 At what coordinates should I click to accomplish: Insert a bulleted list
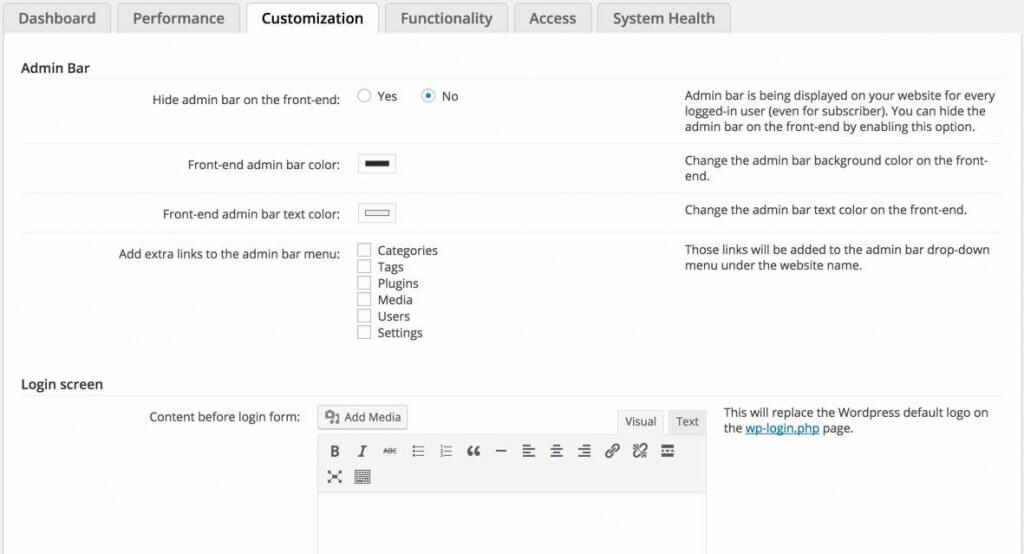point(418,451)
